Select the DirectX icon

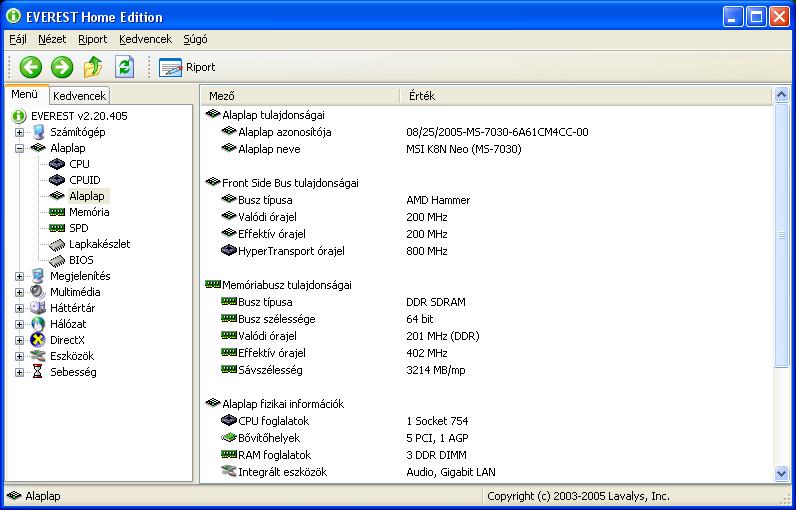click(x=38, y=340)
